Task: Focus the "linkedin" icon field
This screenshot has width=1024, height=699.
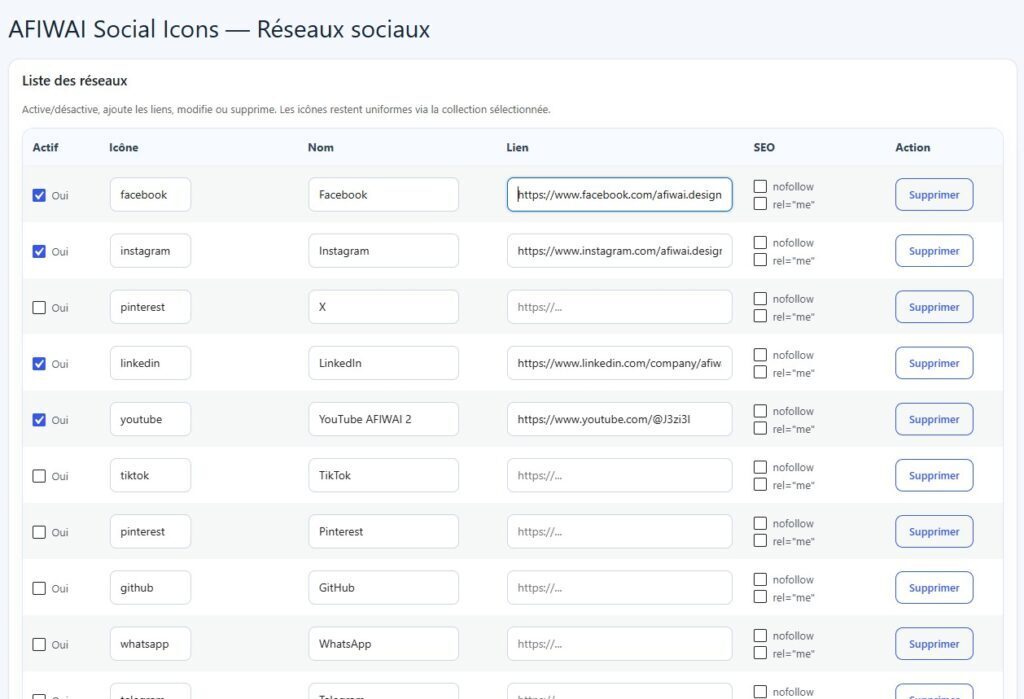Action: pos(150,363)
